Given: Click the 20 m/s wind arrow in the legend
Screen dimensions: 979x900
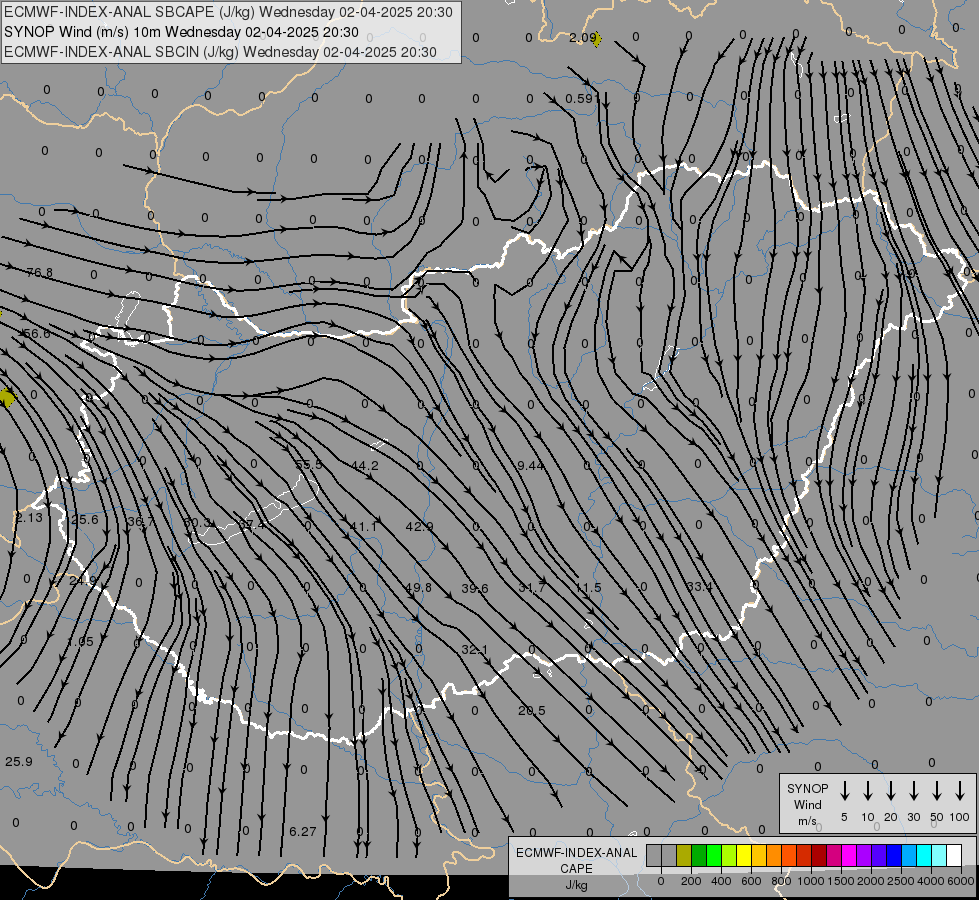Looking at the screenshot, I should click(x=890, y=791).
